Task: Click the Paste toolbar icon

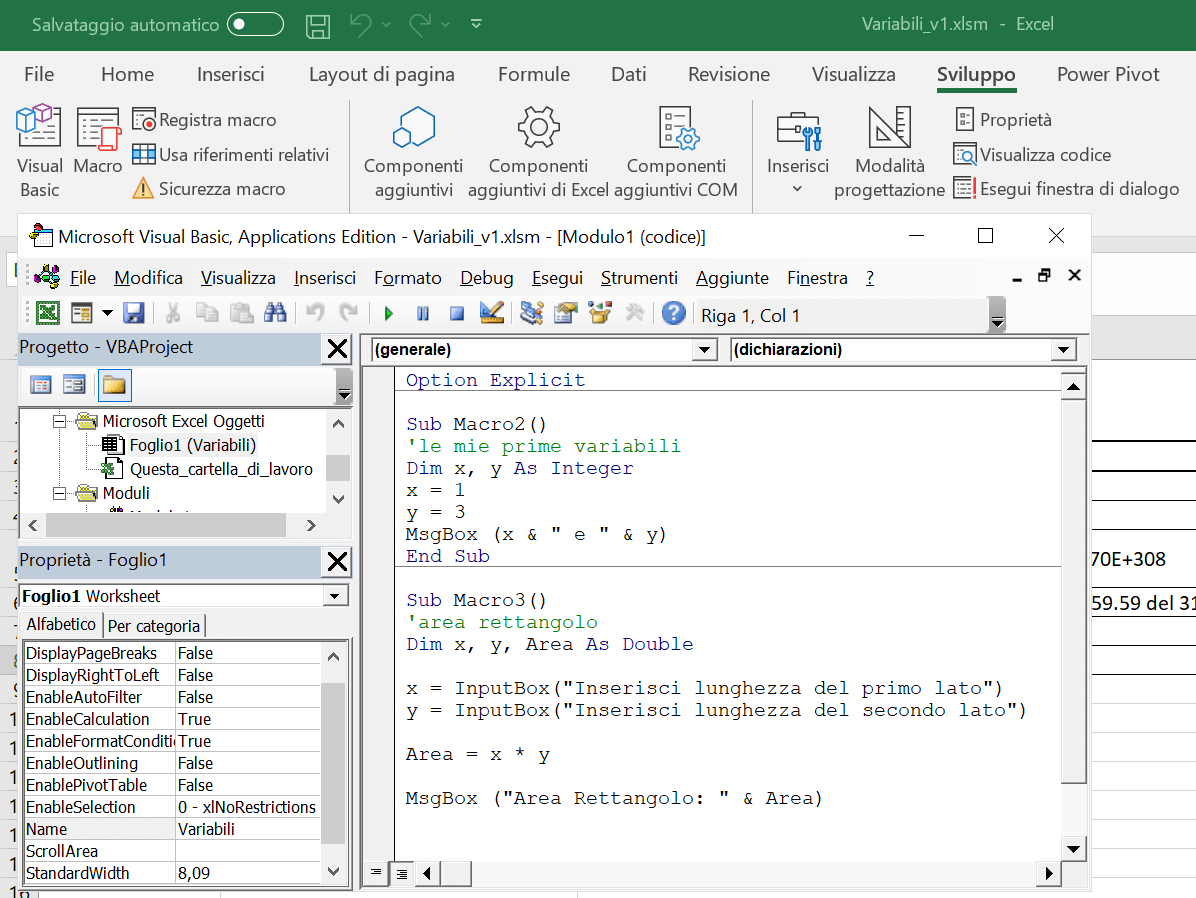Action: (242, 313)
